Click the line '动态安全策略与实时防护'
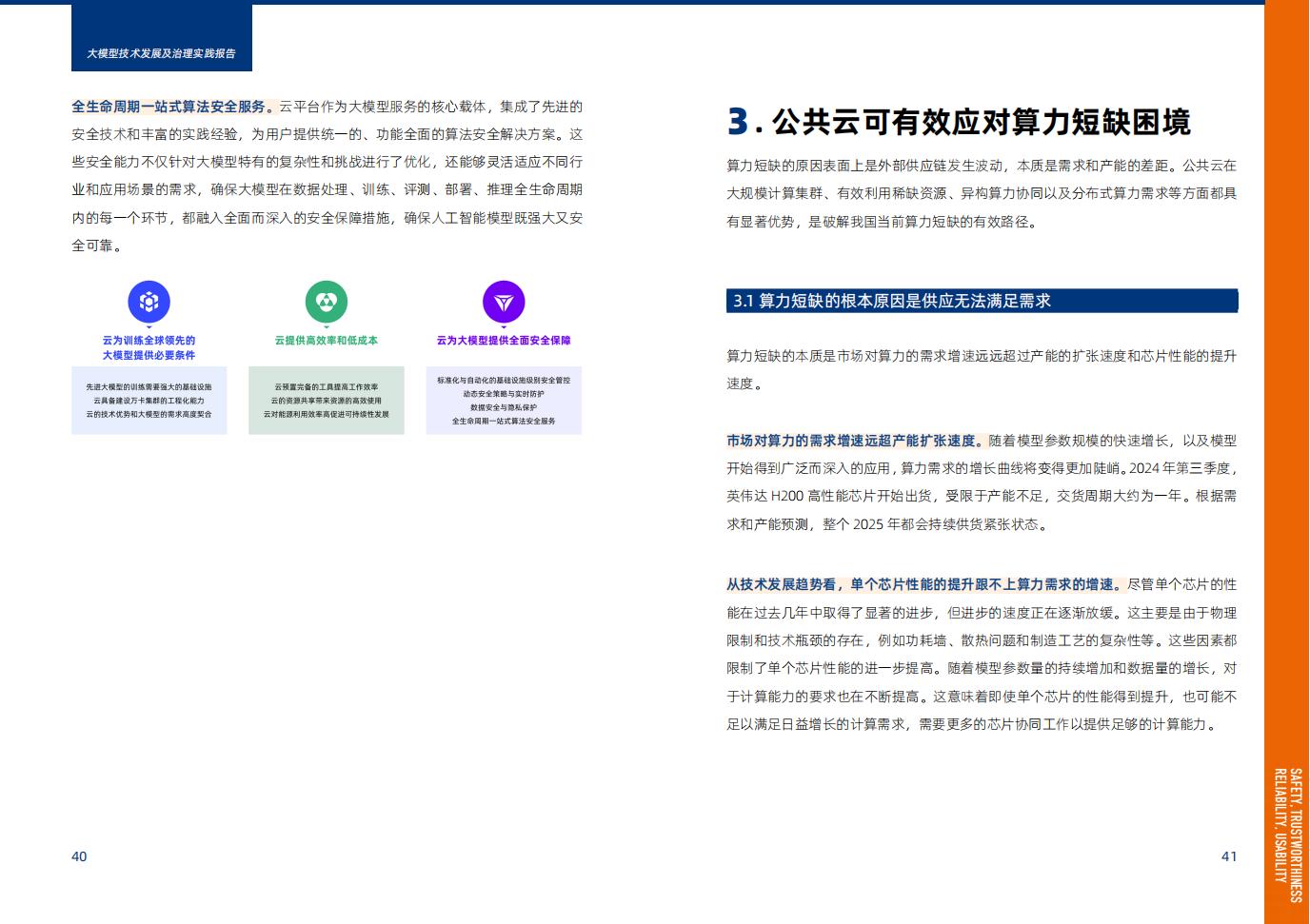Image resolution: width=1310 pixels, height=924 pixels. point(504,393)
